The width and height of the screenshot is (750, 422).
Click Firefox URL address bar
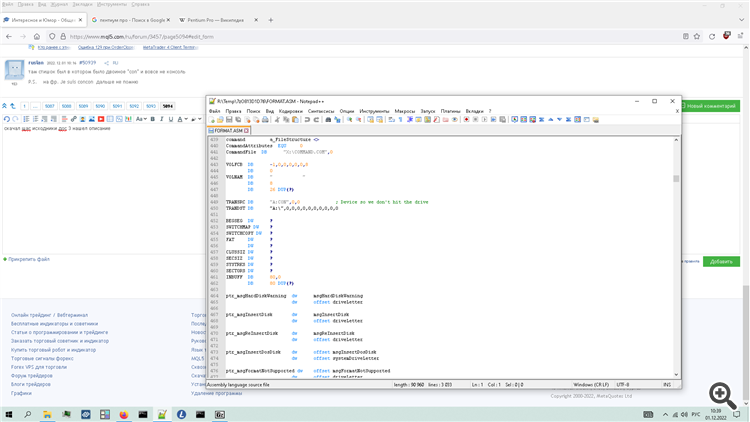tap(373, 36)
